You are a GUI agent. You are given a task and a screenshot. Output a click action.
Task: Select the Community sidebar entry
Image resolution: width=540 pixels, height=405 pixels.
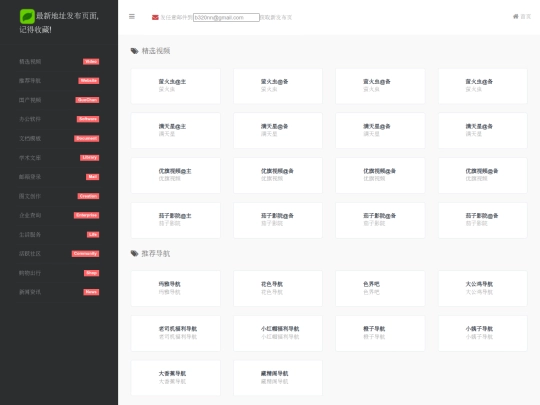click(x=59, y=254)
